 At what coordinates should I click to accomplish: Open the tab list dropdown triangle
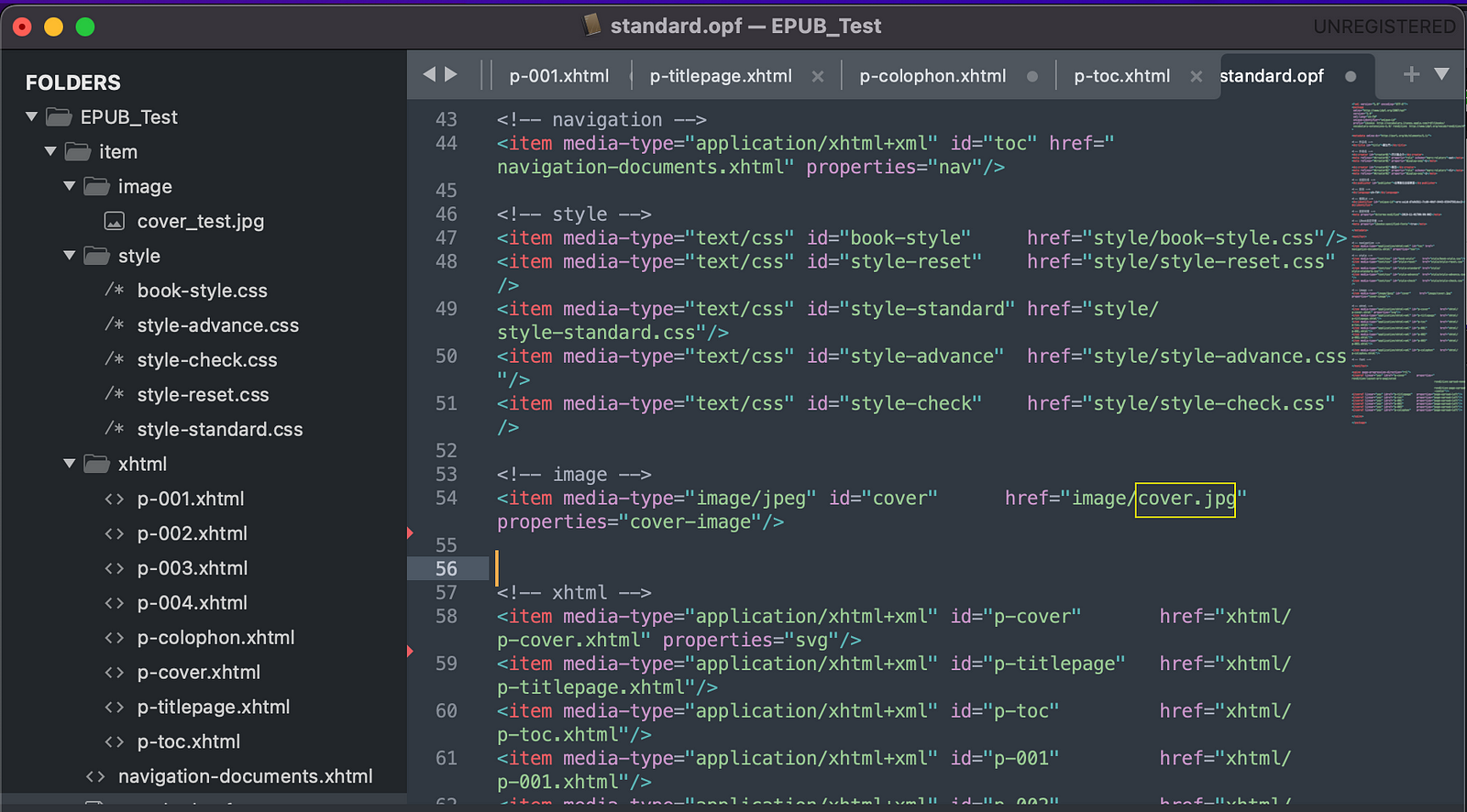click(x=1441, y=74)
